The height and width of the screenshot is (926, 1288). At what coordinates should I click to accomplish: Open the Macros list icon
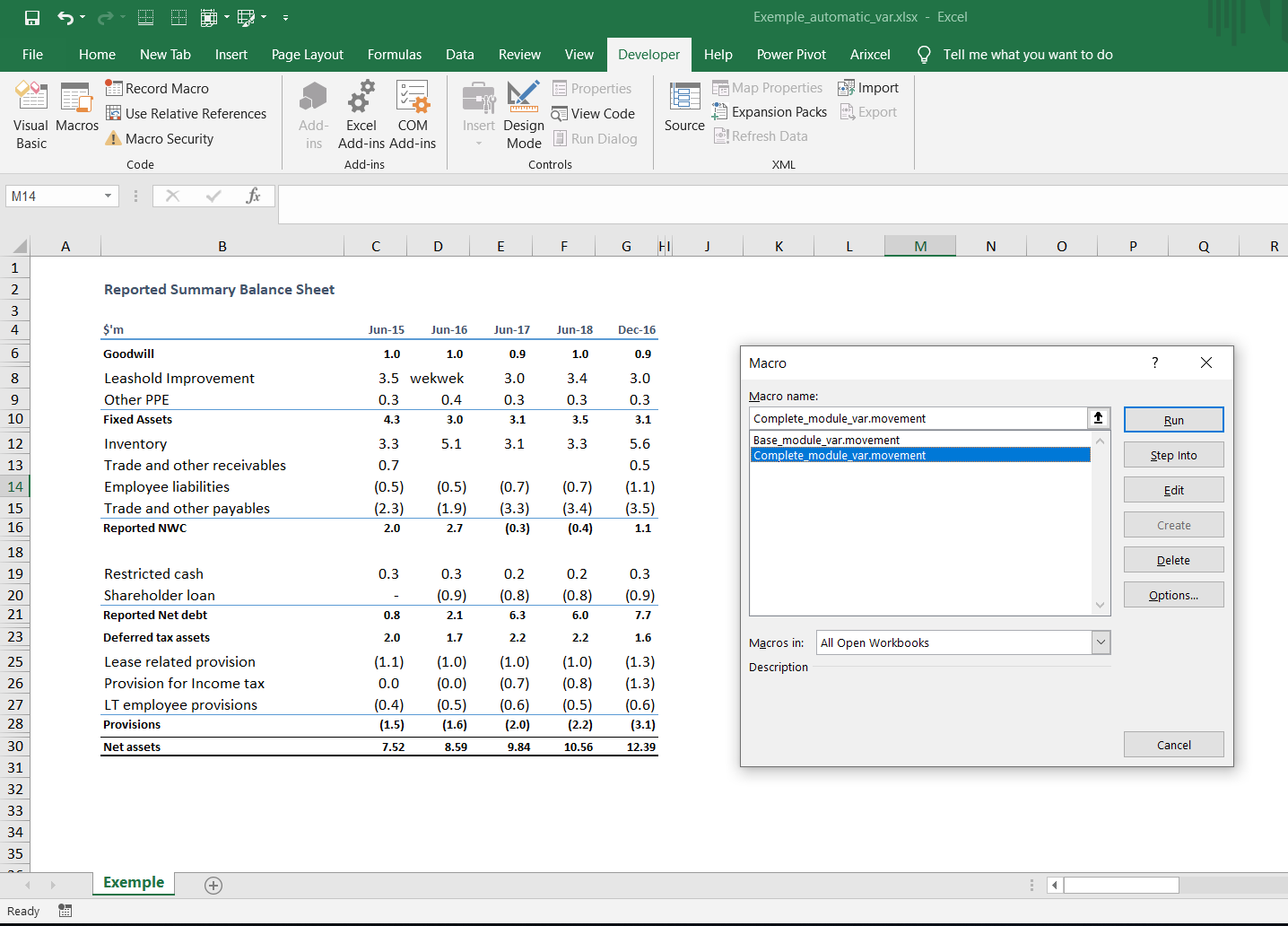click(76, 97)
